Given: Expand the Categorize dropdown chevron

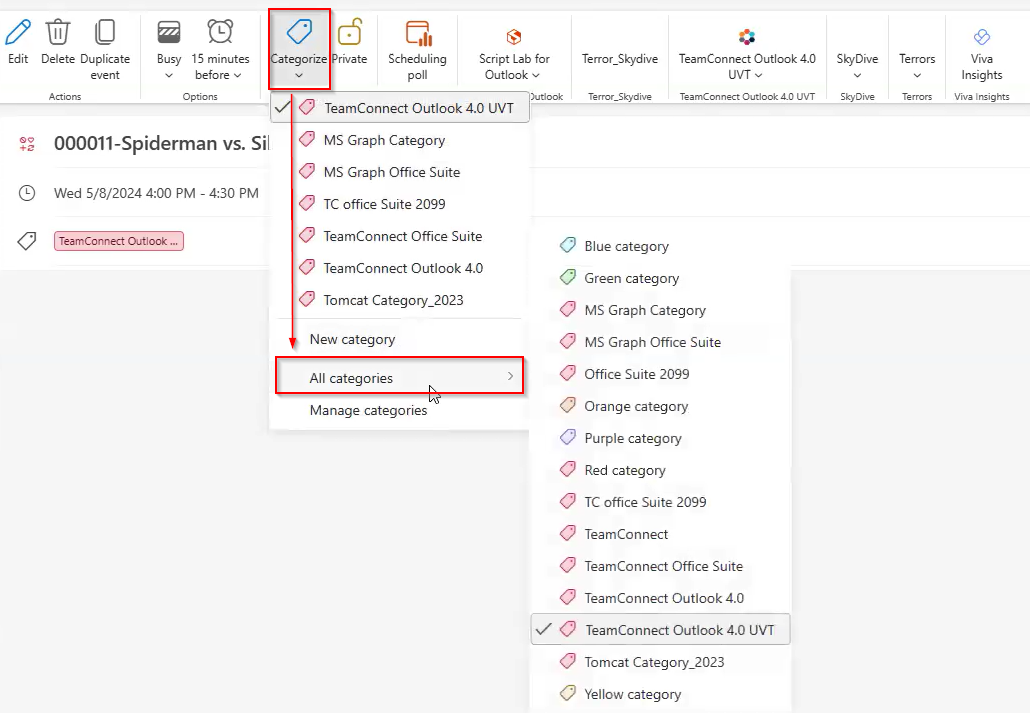Looking at the screenshot, I should coord(299,76).
